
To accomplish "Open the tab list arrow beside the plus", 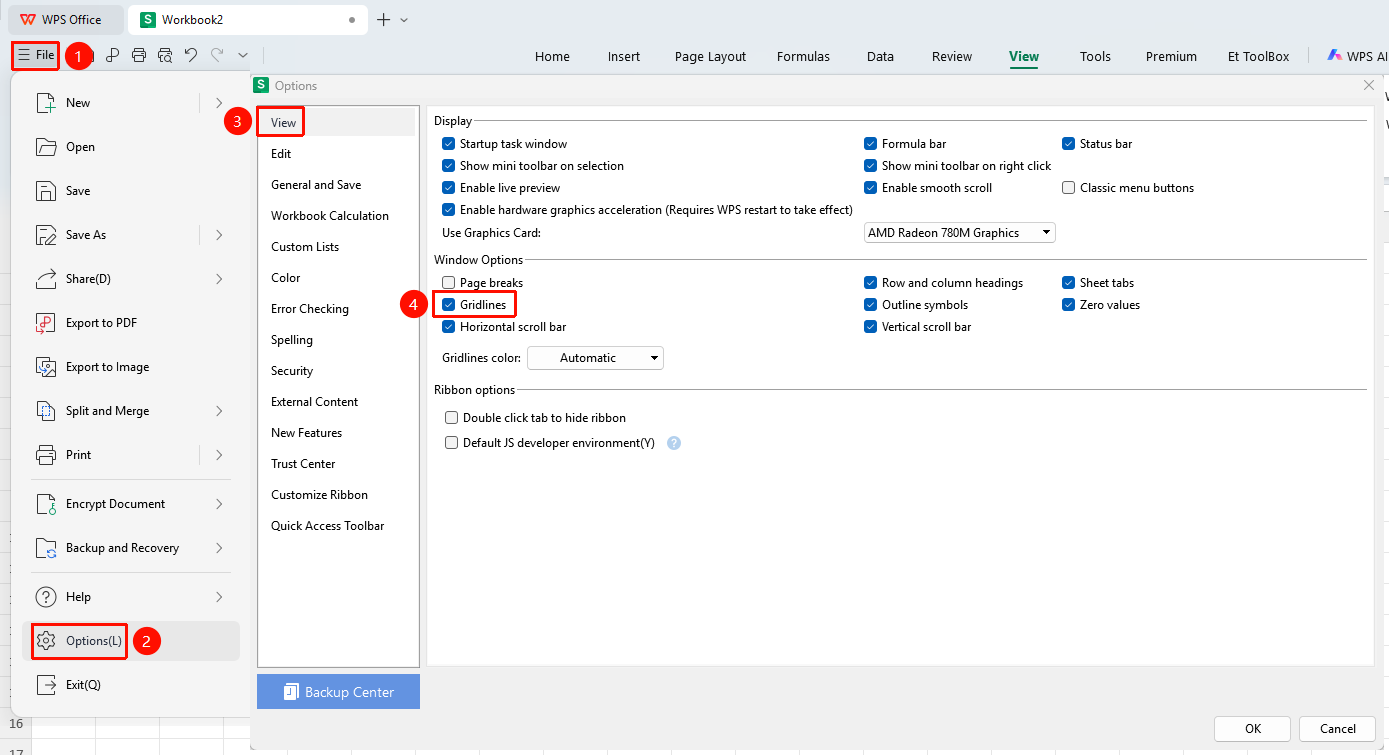I will pyautogui.click(x=404, y=19).
